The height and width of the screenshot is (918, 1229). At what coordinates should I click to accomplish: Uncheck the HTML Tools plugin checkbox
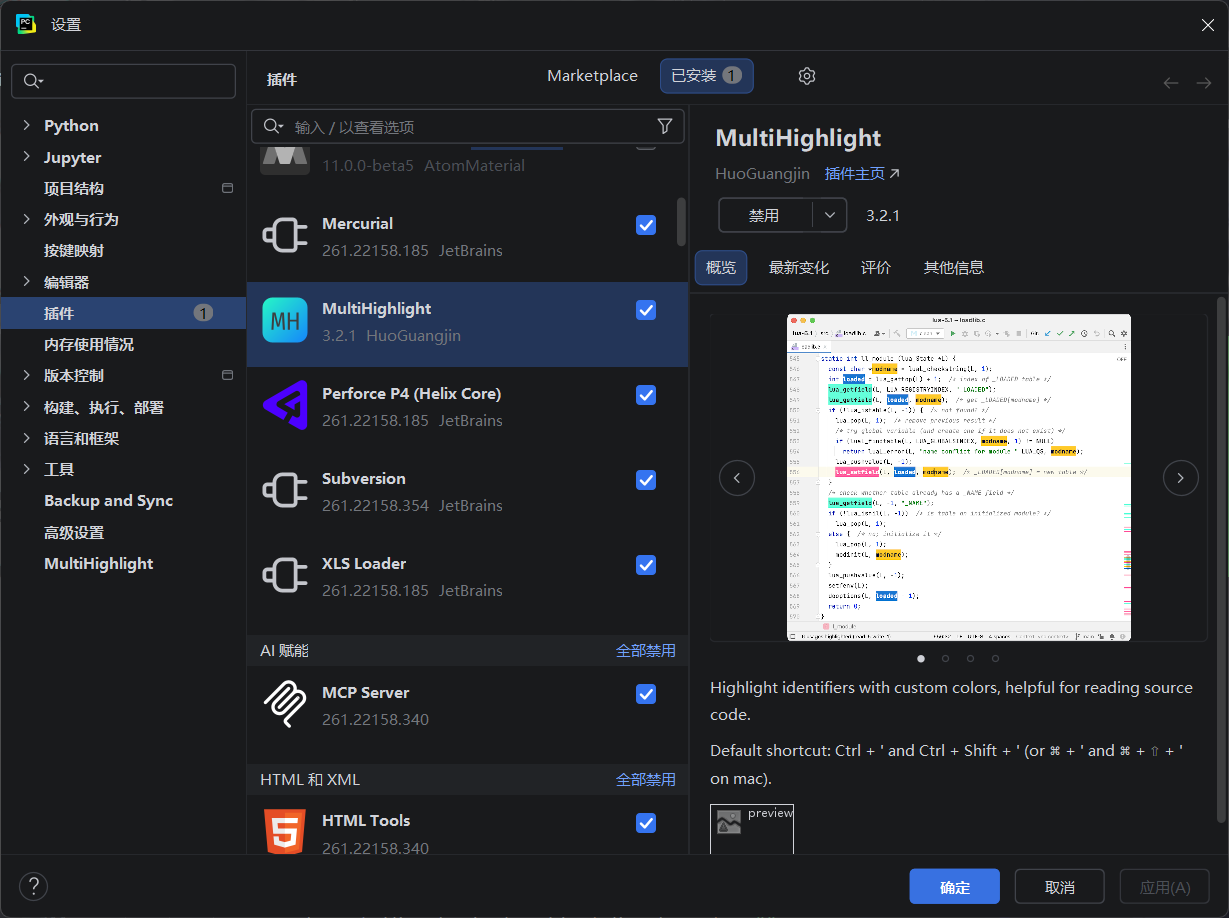[x=646, y=823]
